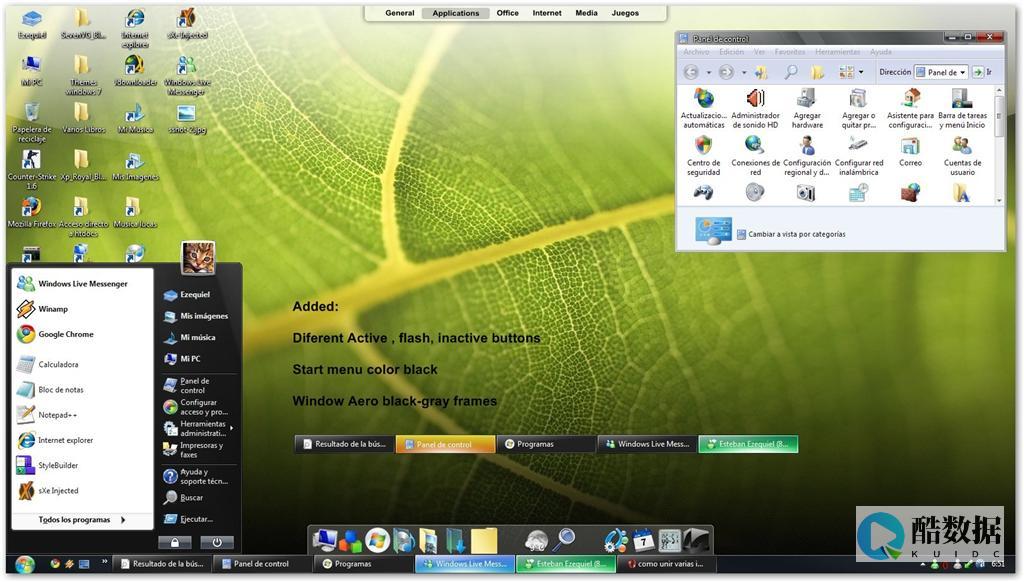This screenshot has width=1024, height=582.
Task: Click the lock button in Start menu
Action: pos(174,543)
